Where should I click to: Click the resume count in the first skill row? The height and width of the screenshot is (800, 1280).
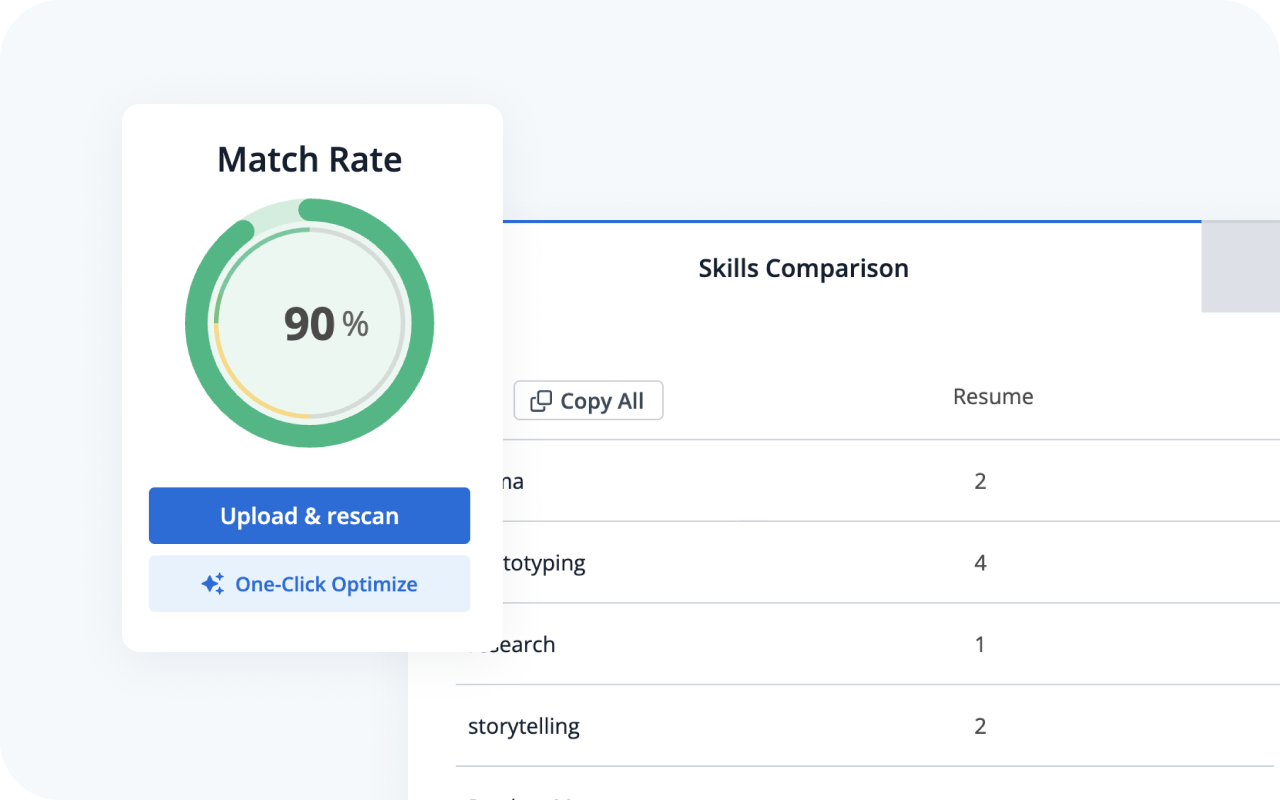[980, 481]
